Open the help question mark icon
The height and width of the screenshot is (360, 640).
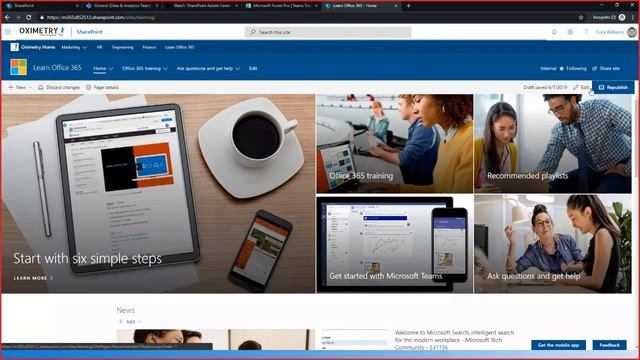586,32
